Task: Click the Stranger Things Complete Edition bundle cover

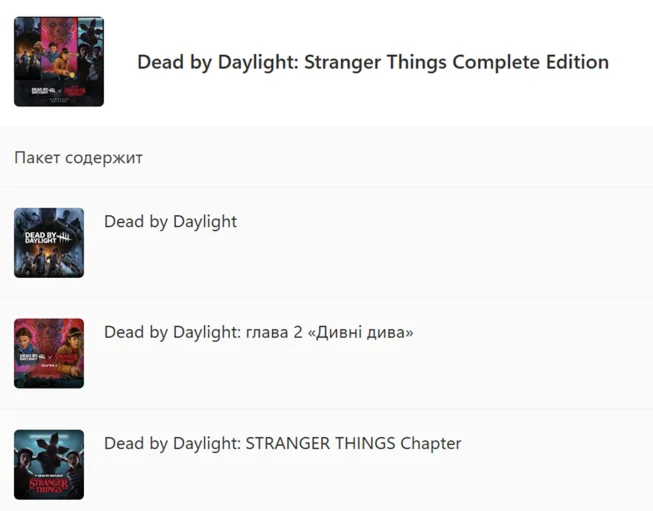Action: click(59, 62)
